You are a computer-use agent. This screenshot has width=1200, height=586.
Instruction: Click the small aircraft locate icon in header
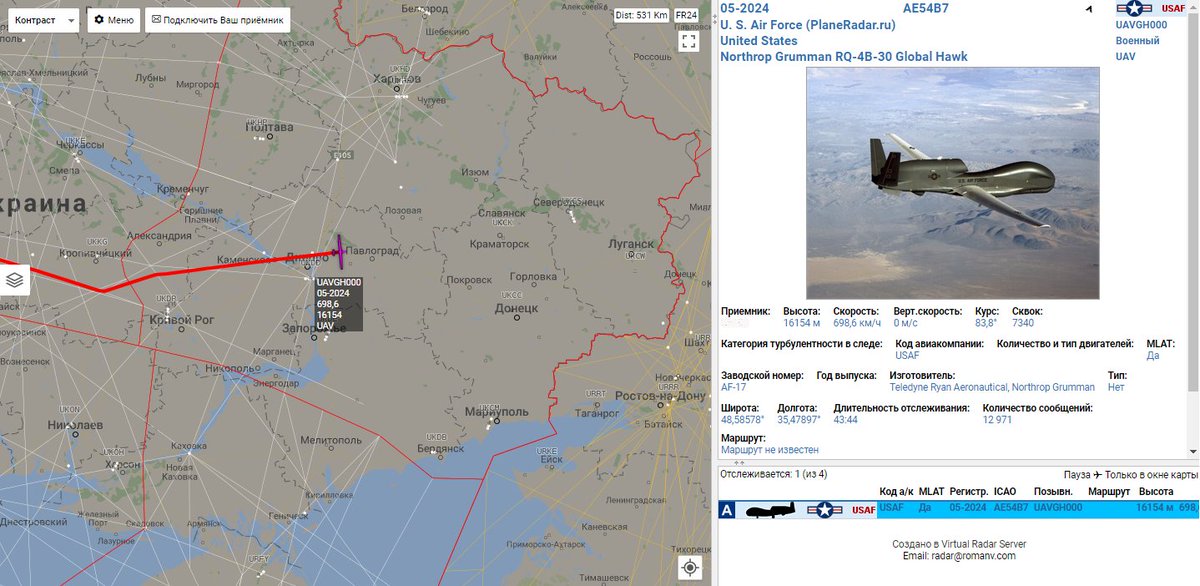(x=1088, y=9)
